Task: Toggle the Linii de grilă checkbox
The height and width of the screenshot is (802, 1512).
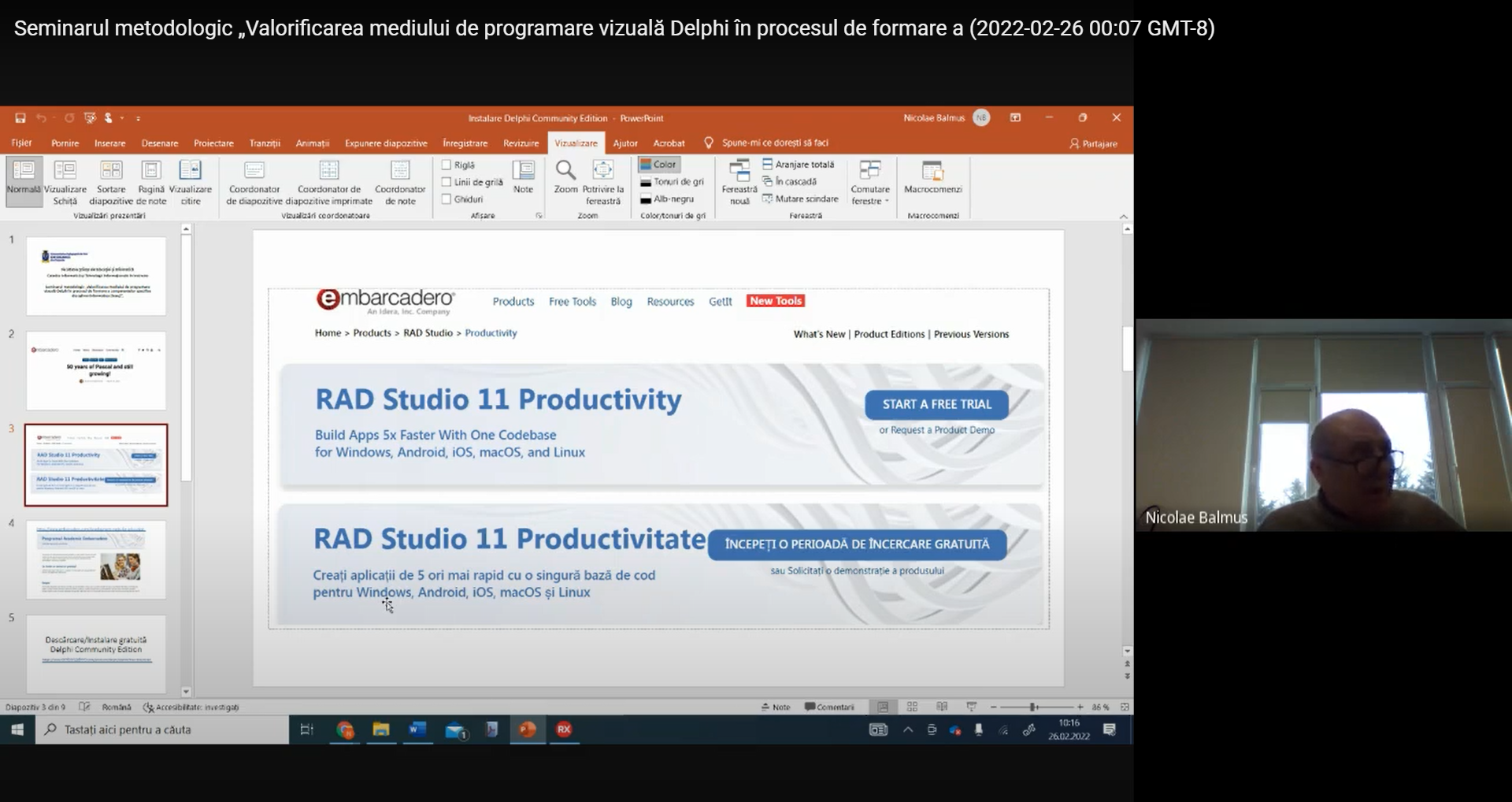Action: [447, 182]
